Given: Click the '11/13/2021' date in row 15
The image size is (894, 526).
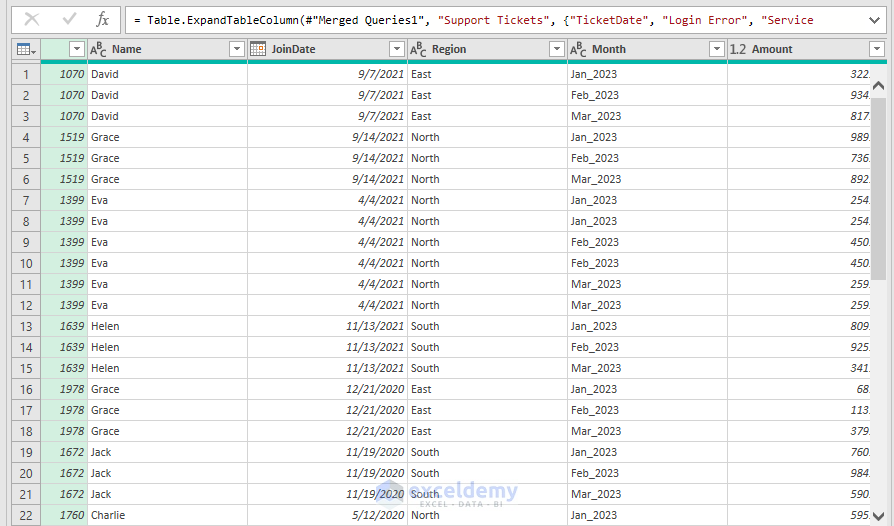Looking at the screenshot, I should (328, 368).
